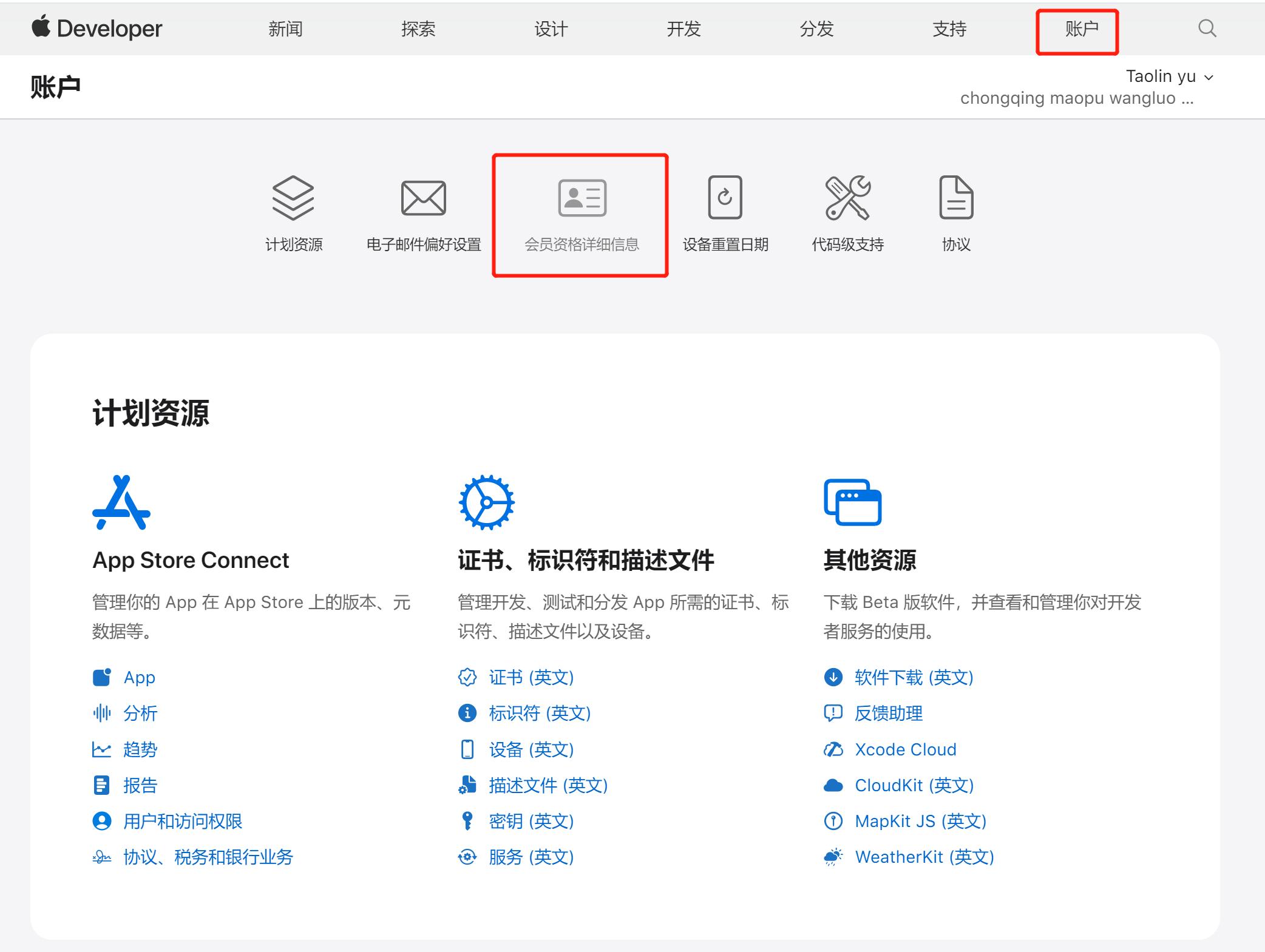
Task: Select 开发 in the top navigation
Action: click(685, 28)
